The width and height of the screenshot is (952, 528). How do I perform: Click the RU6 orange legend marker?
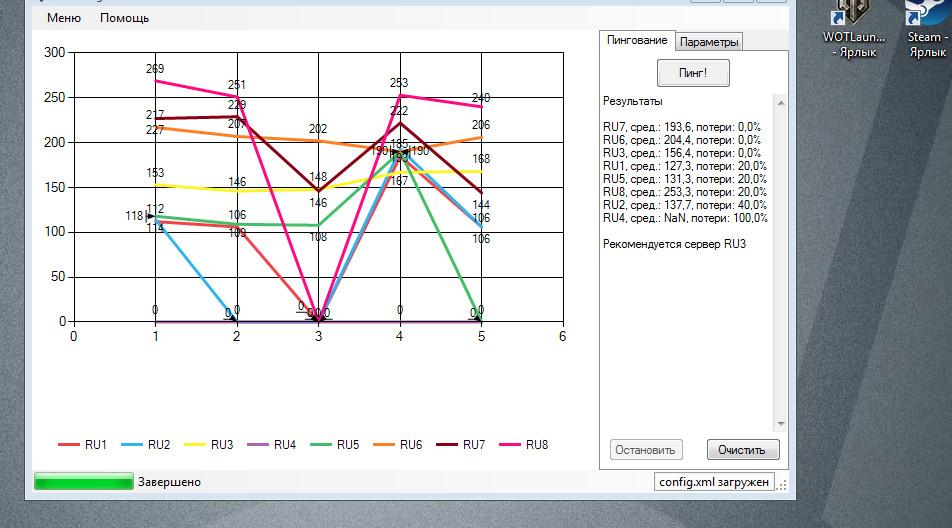[384, 445]
